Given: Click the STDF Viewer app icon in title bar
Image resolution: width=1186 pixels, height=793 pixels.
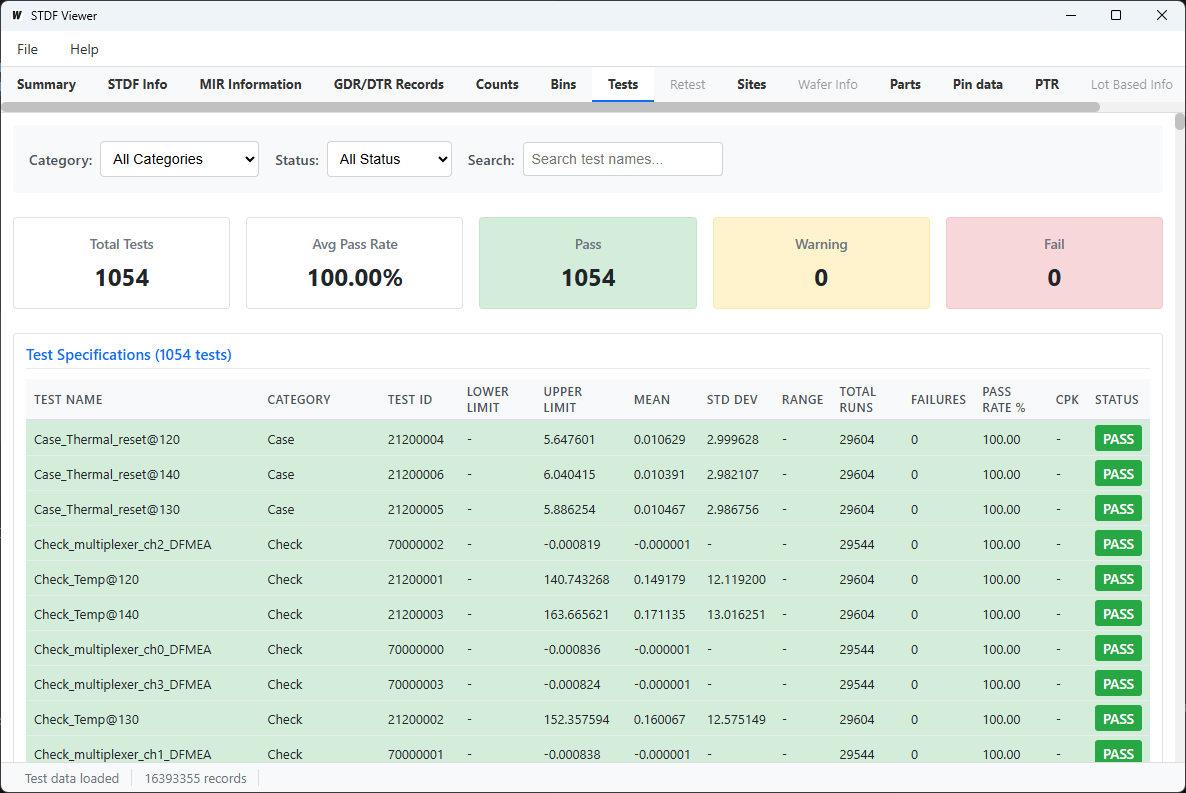Looking at the screenshot, I should coord(17,16).
